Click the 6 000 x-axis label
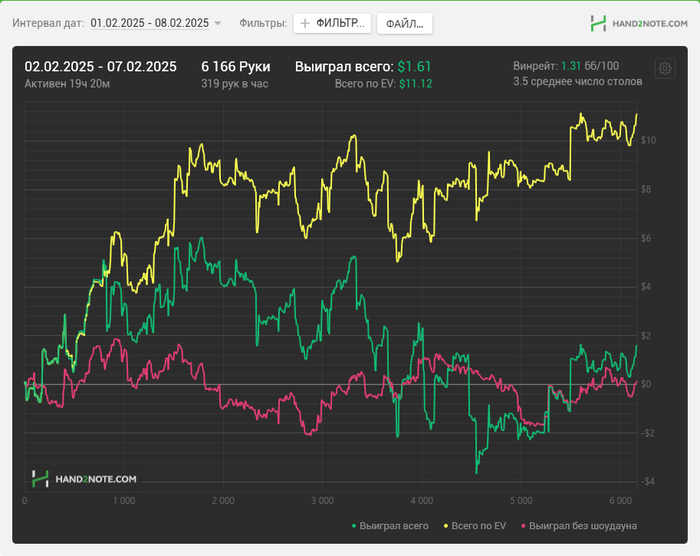This screenshot has width=700, height=556. tap(621, 501)
